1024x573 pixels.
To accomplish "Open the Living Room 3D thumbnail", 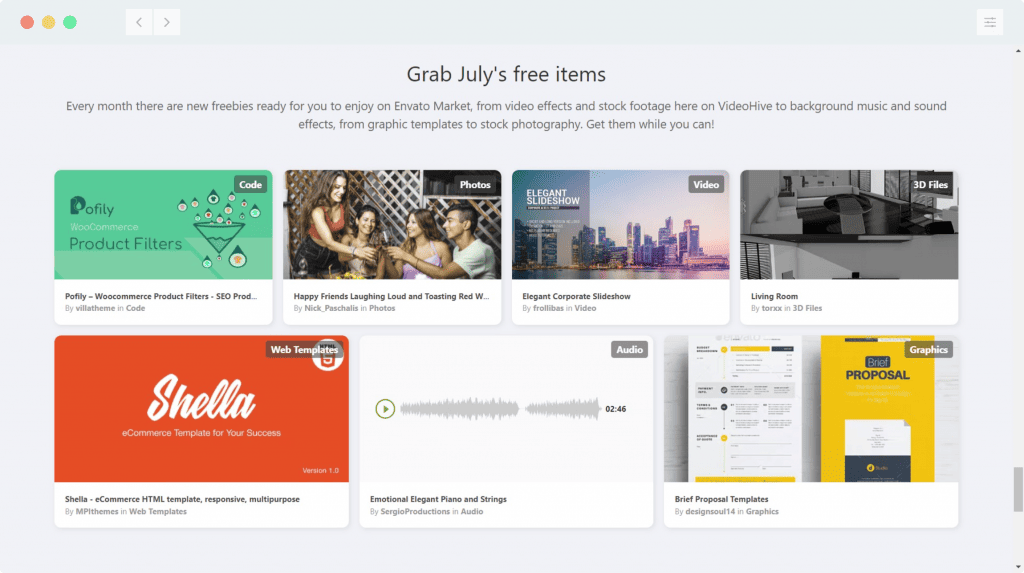I will pos(849,225).
